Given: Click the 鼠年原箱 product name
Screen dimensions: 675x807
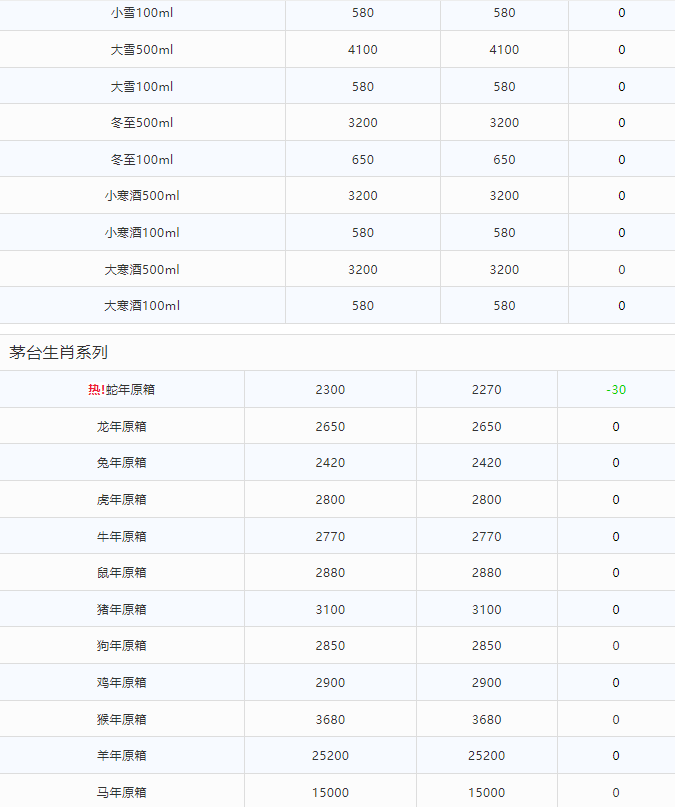Looking at the screenshot, I should (x=122, y=573).
